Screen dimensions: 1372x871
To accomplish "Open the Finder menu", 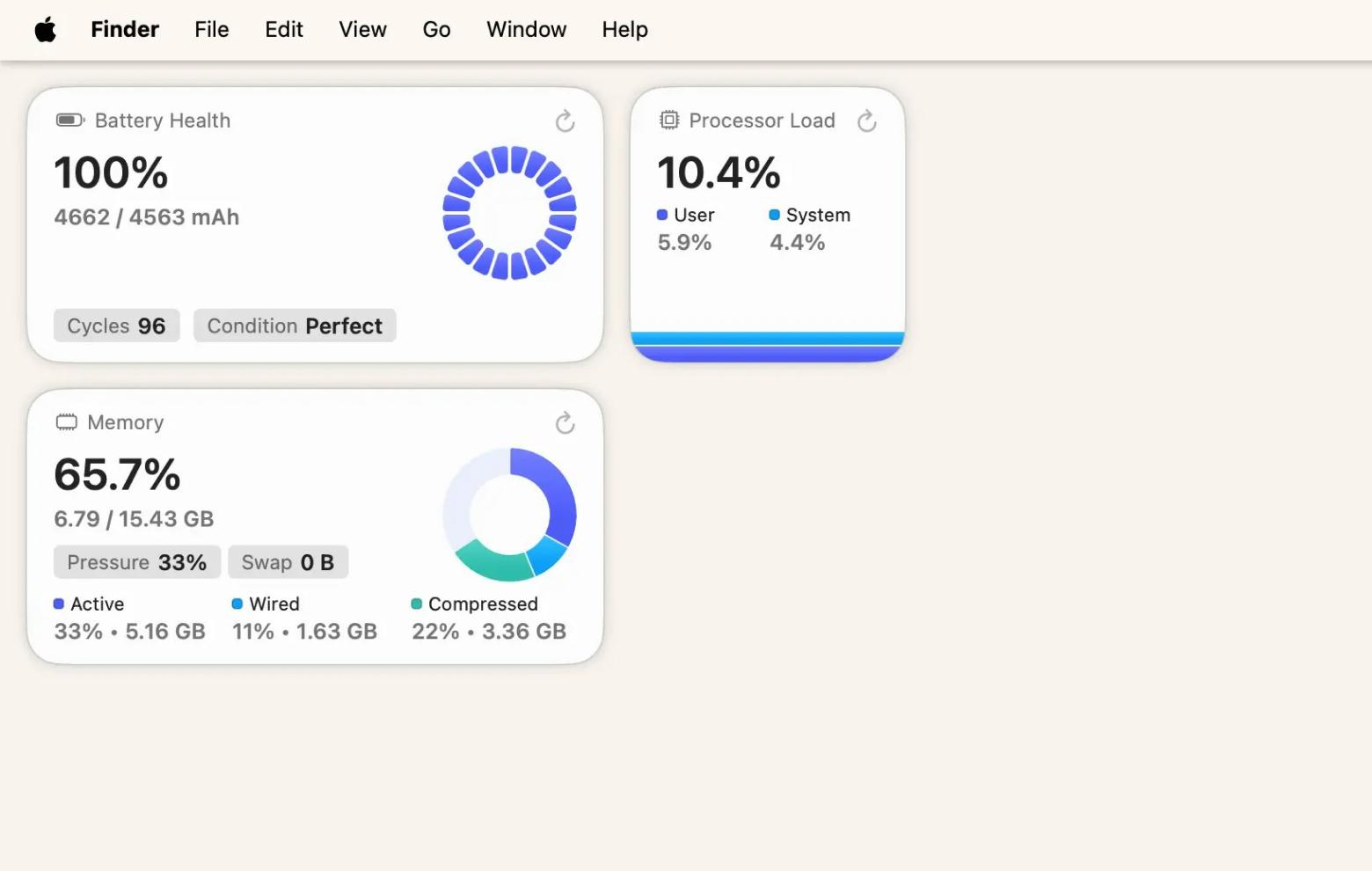I will coord(125,30).
